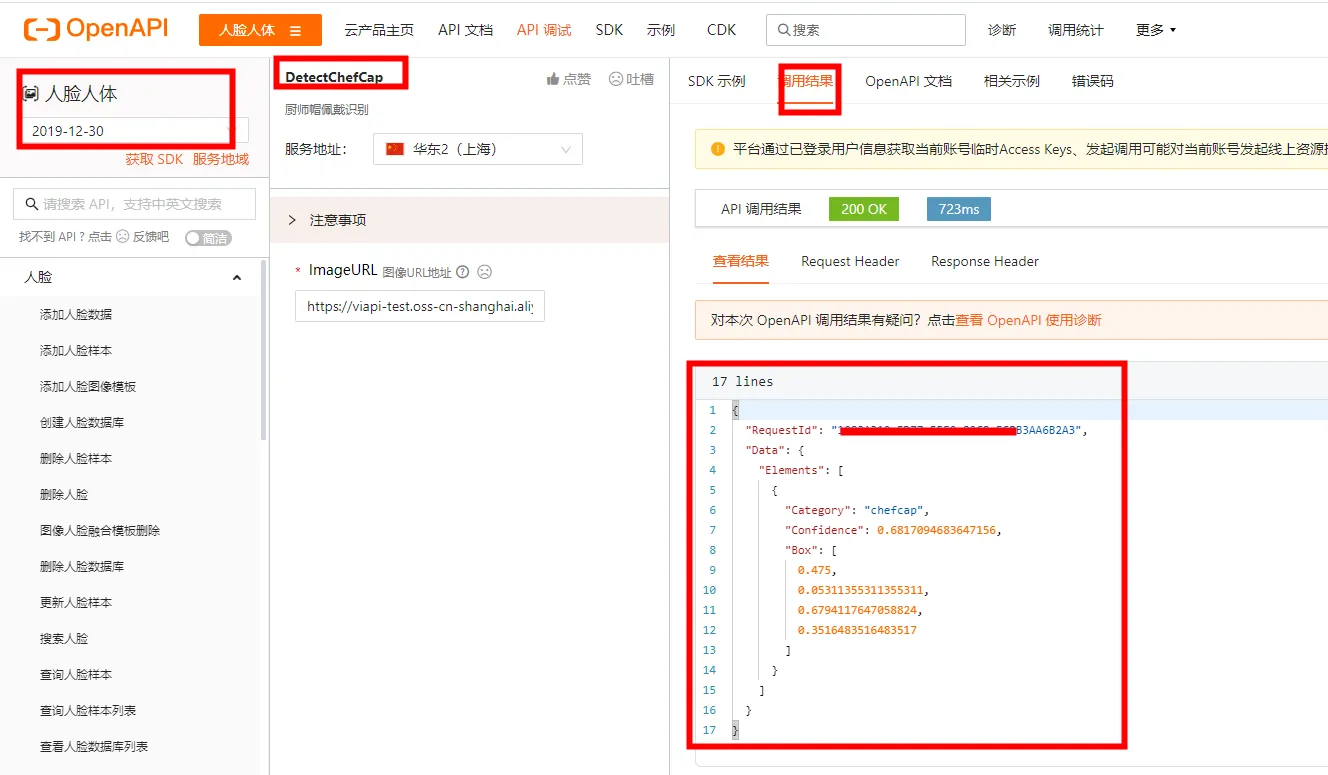Click the 人脸人体 product icon in sidebar

coord(31,93)
